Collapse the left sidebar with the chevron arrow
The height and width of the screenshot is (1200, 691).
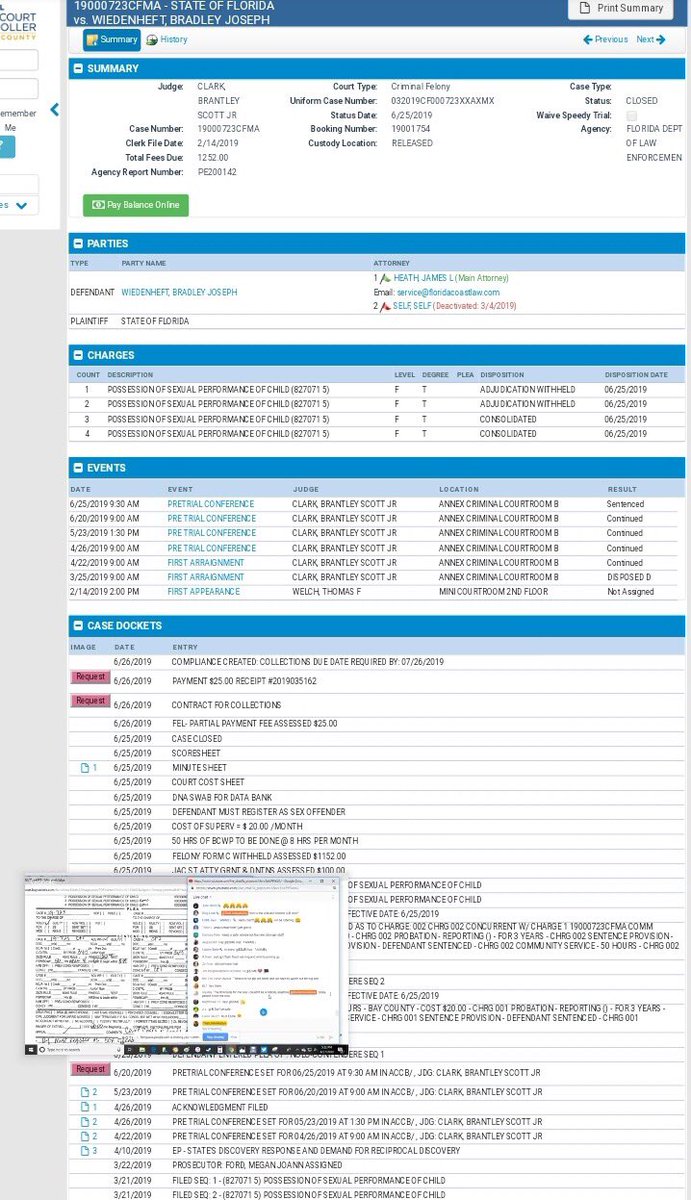[x=55, y=109]
